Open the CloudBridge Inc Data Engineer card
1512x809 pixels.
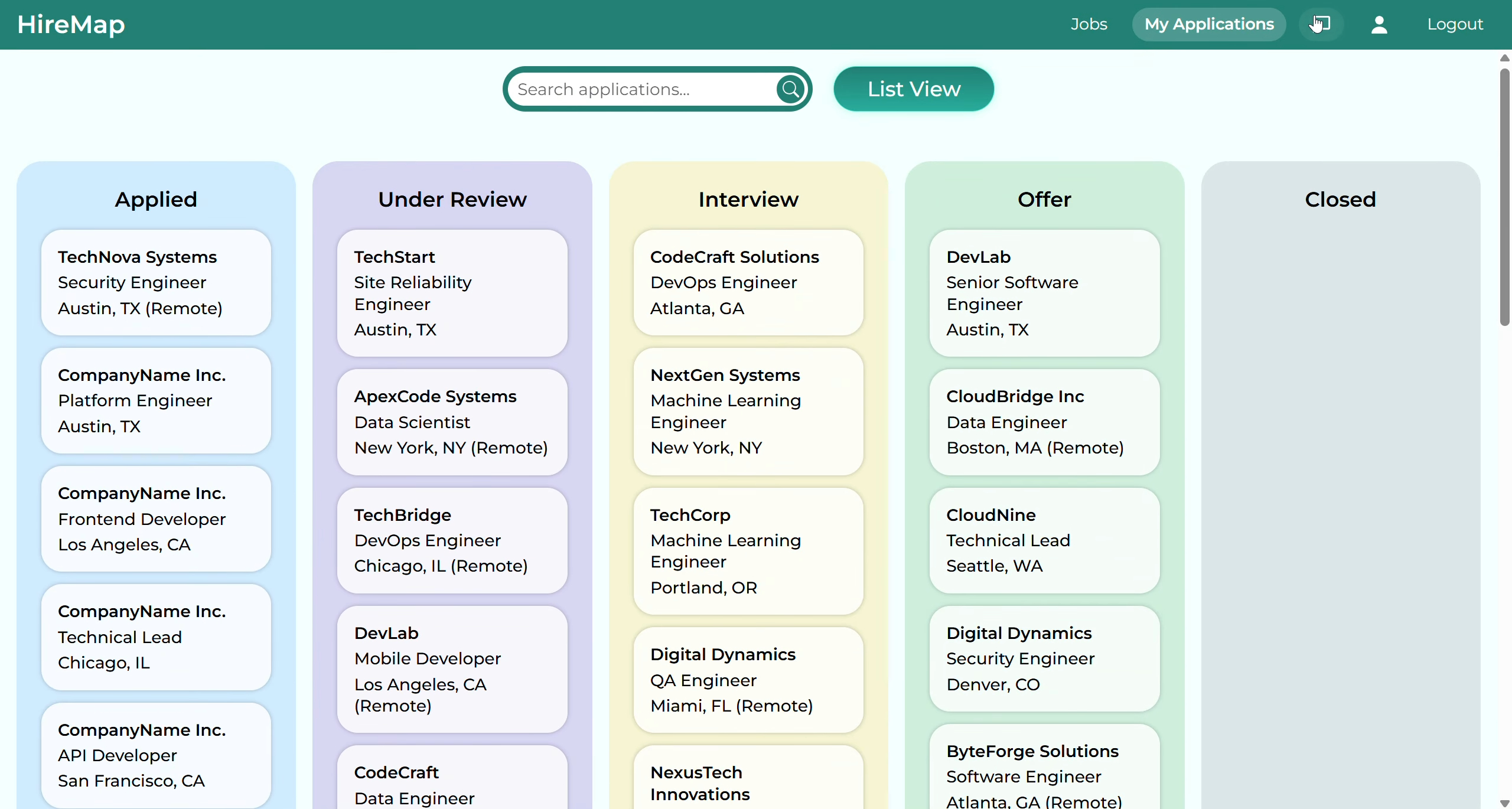[x=1044, y=422]
